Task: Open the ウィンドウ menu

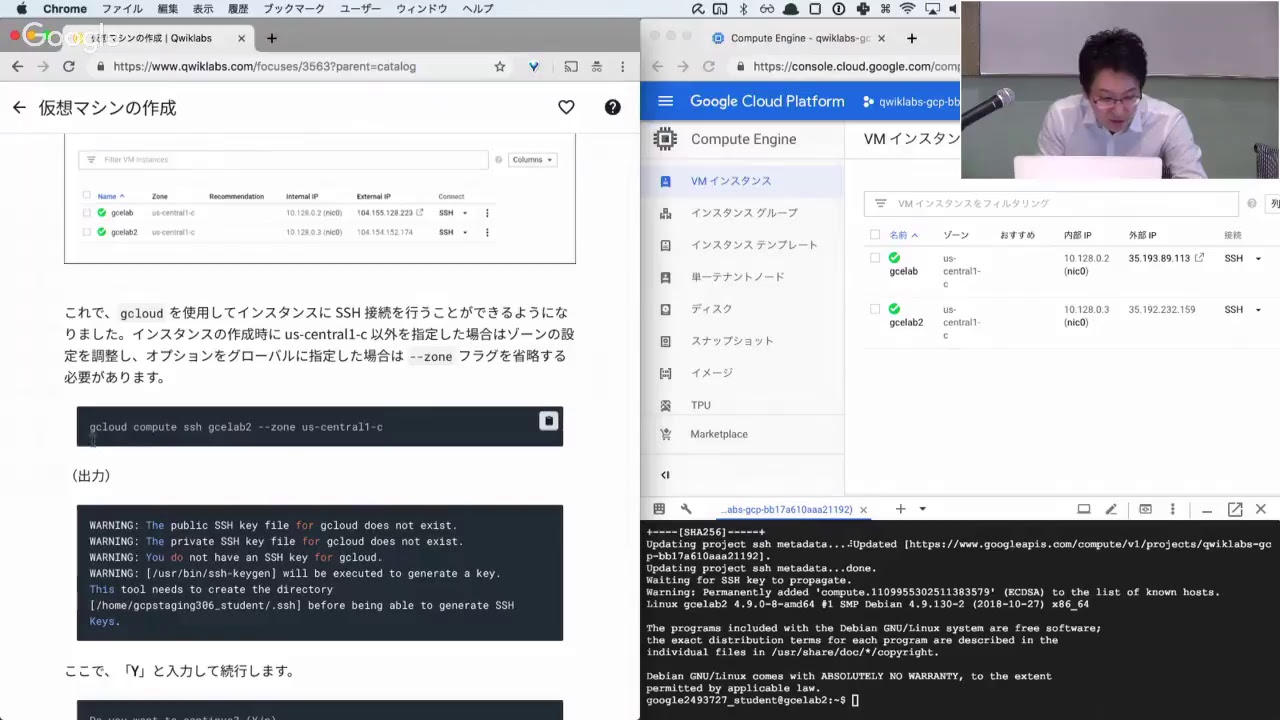Action: (421, 9)
